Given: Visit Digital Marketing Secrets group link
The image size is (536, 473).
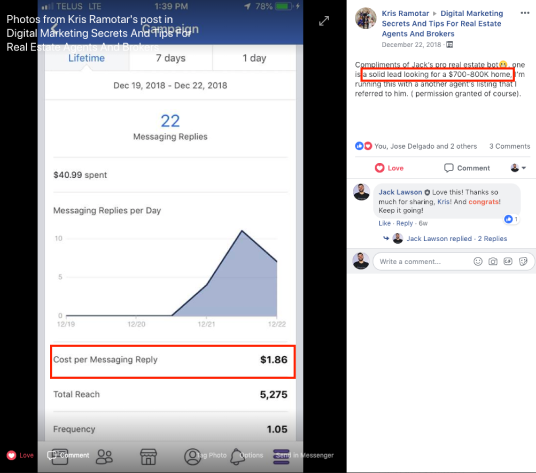Looking at the screenshot, I should pyautogui.click(x=442, y=24).
